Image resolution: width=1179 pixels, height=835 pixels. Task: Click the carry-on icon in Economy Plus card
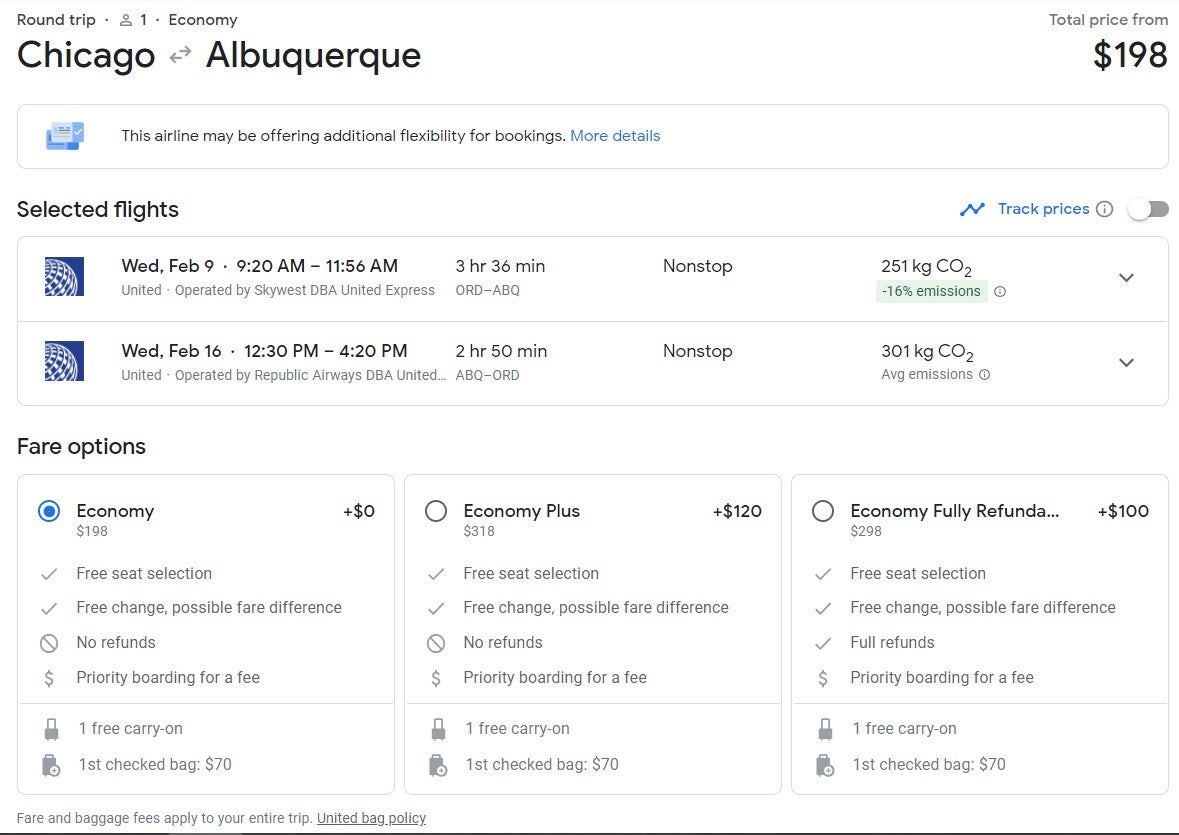[x=437, y=729]
